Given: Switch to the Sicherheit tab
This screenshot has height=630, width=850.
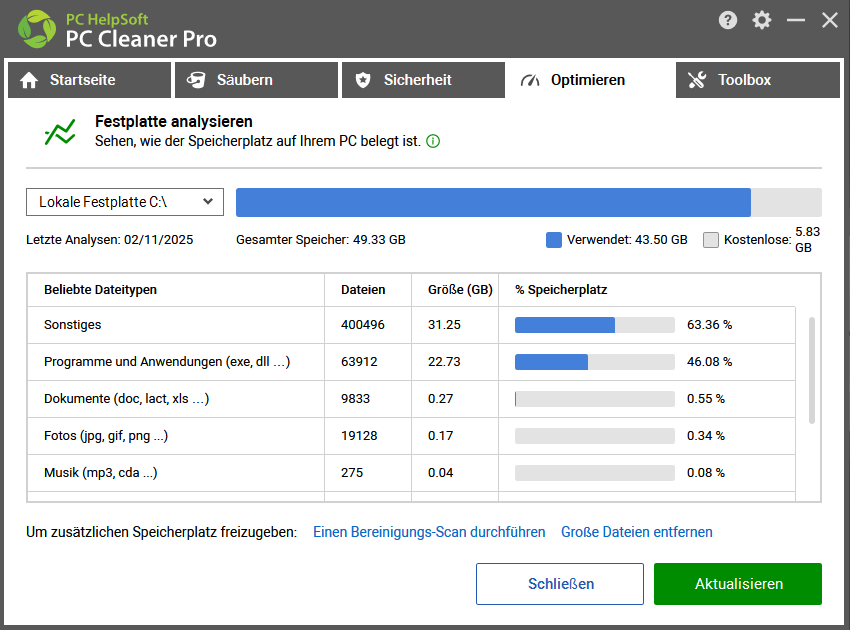Looking at the screenshot, I should (423, 80).
